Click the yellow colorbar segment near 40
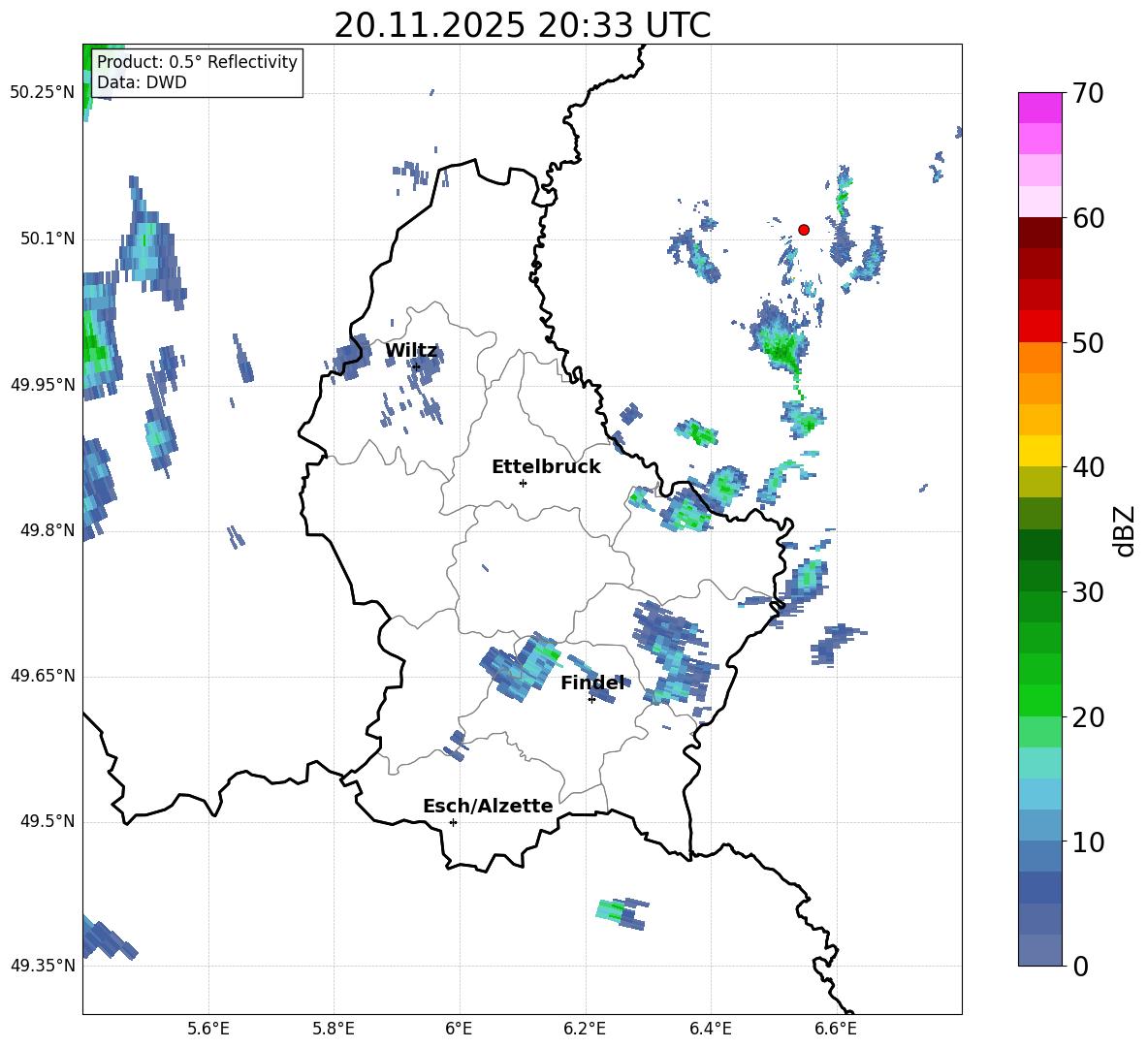The width and height of the screenshot is (1148, 1048). coord(1039,452)
